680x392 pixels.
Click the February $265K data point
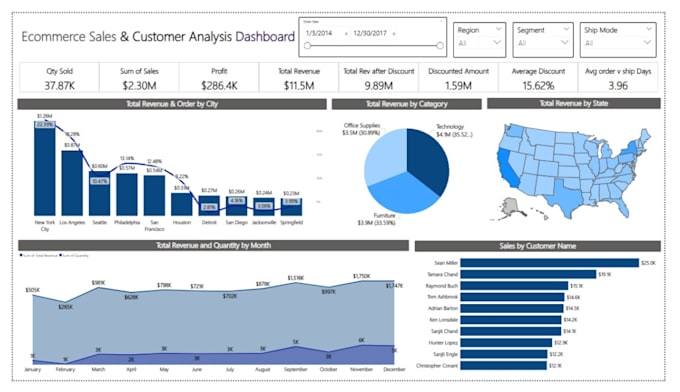65,302
